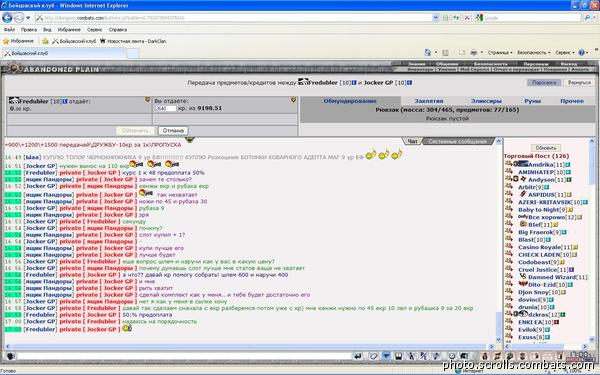Click the credits amount input field
The image size is (600, 375).
point(166,108)
